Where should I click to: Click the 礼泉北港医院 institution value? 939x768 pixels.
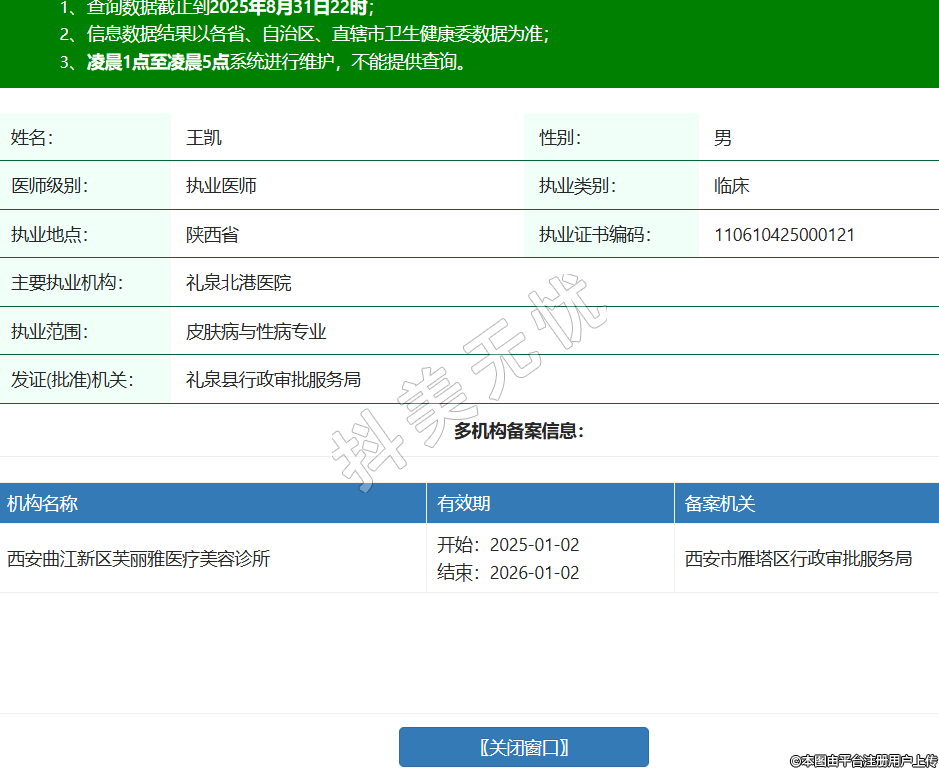(x=239, y=283)
